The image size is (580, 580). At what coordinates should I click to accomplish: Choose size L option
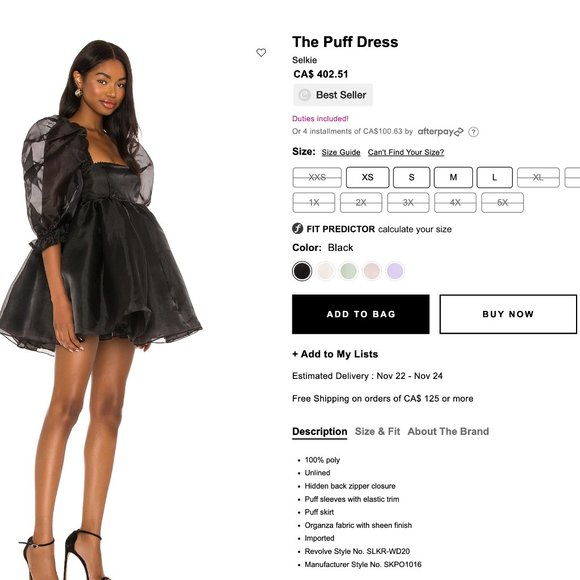pyautogui.click(x=495, y=178)
